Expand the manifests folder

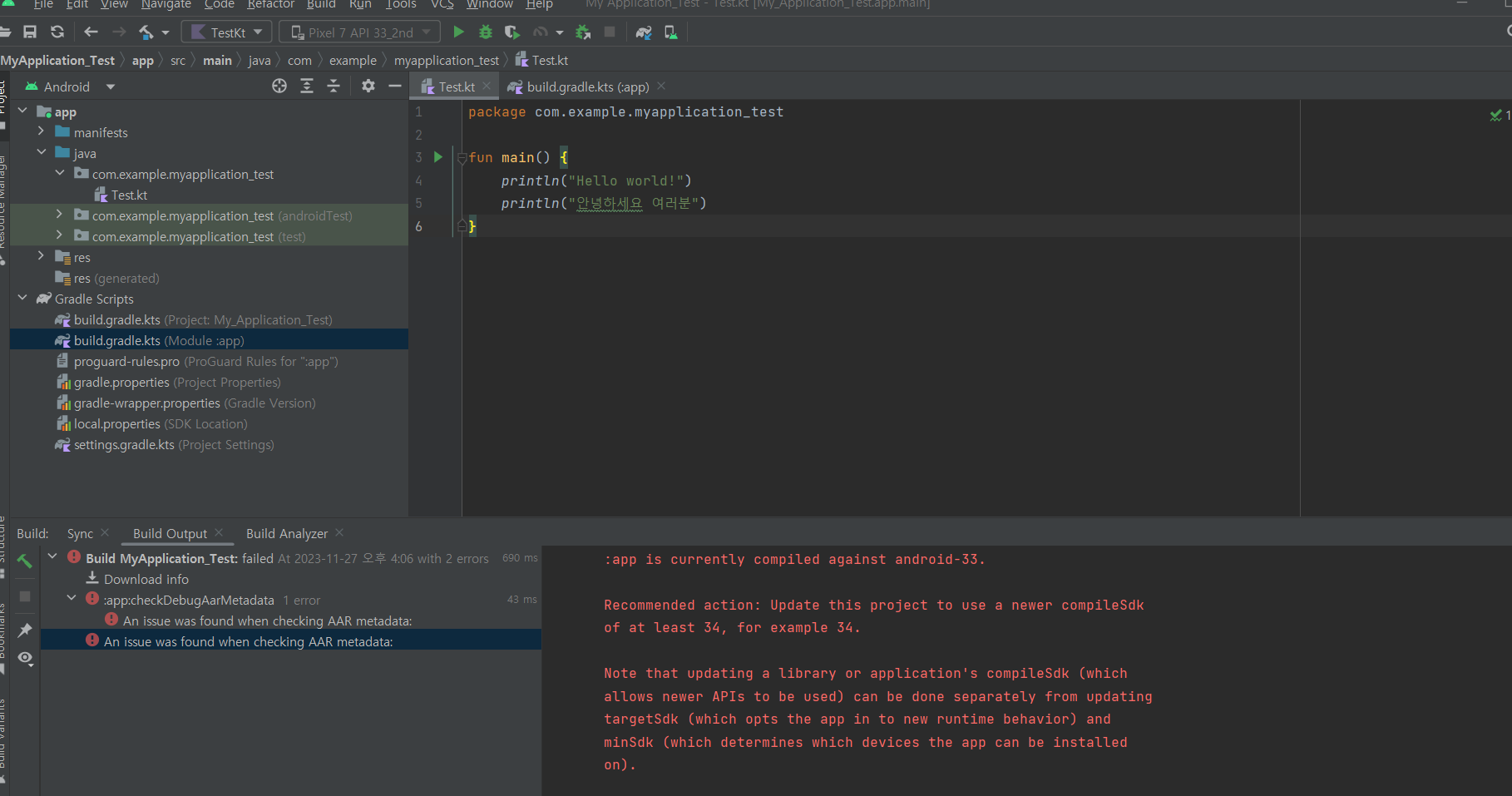tap(41, 131)
